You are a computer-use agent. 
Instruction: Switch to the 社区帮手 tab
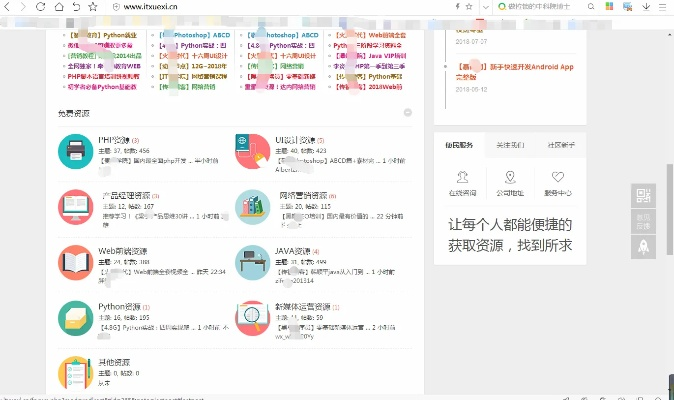click(561, 145)
